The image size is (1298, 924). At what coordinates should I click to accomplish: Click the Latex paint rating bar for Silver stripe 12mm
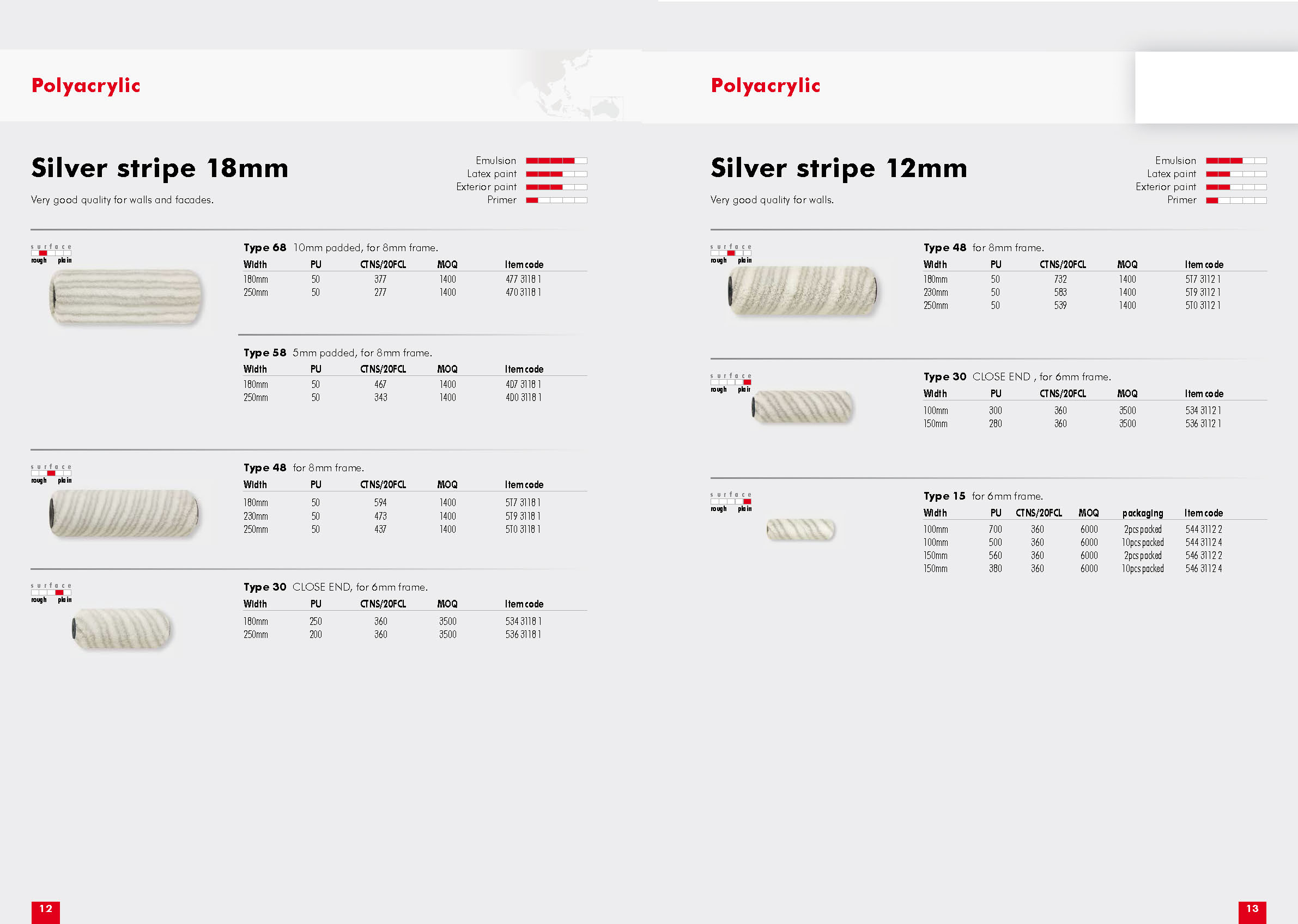point(1236,174)
